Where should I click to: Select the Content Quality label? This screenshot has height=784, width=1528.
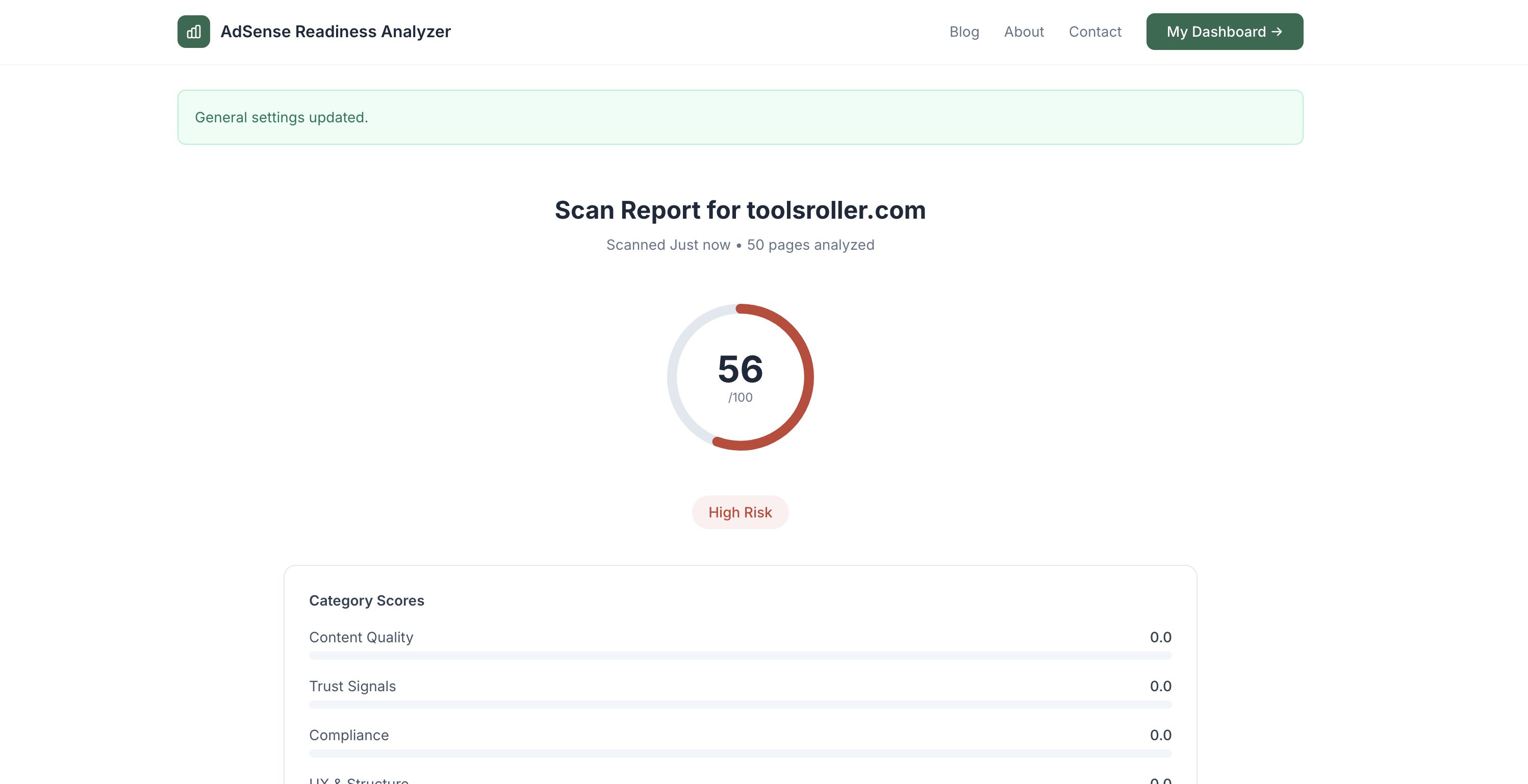pos(361,638)
